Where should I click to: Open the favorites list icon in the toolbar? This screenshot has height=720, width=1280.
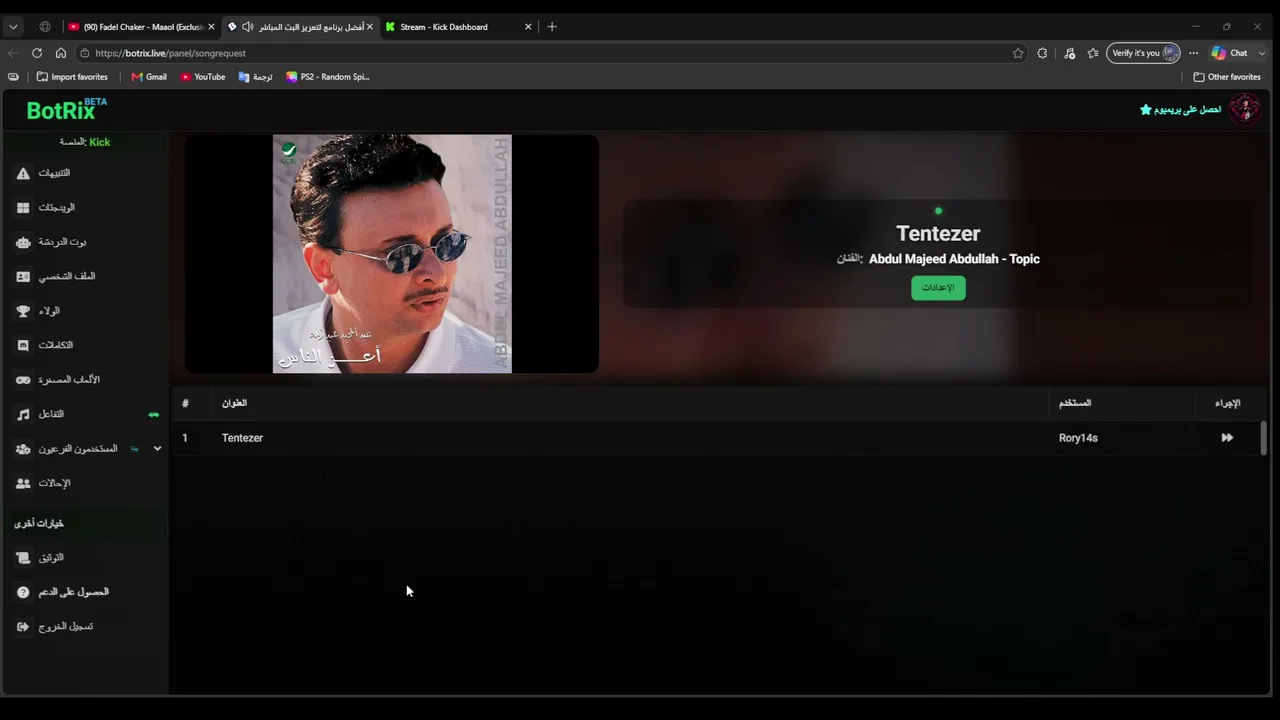coord(1093,53)
